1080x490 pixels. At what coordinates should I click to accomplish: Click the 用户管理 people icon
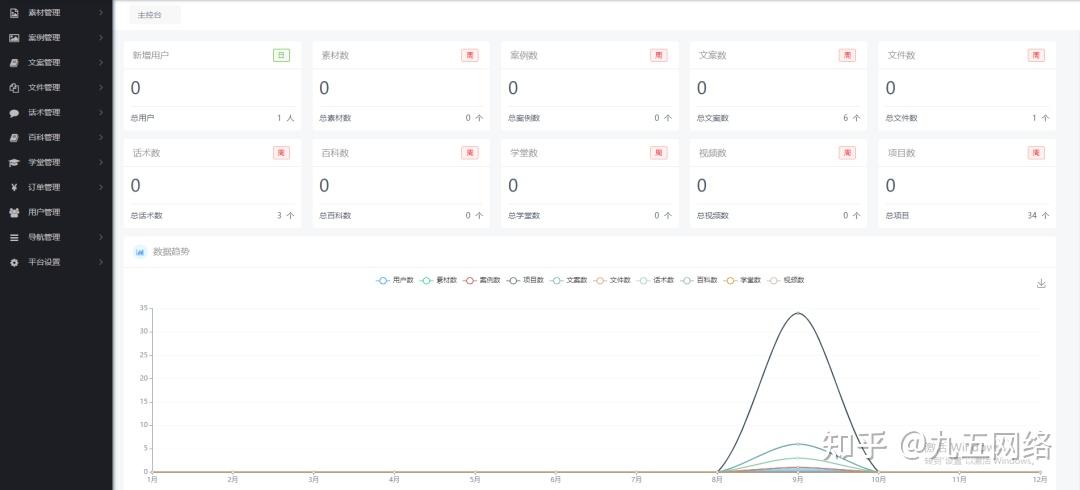coord(14,212)
